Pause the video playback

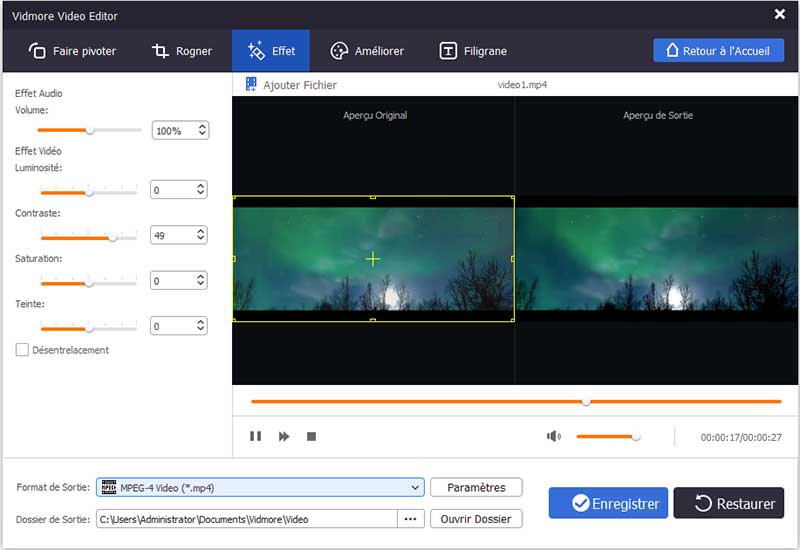tap(255, 437)
